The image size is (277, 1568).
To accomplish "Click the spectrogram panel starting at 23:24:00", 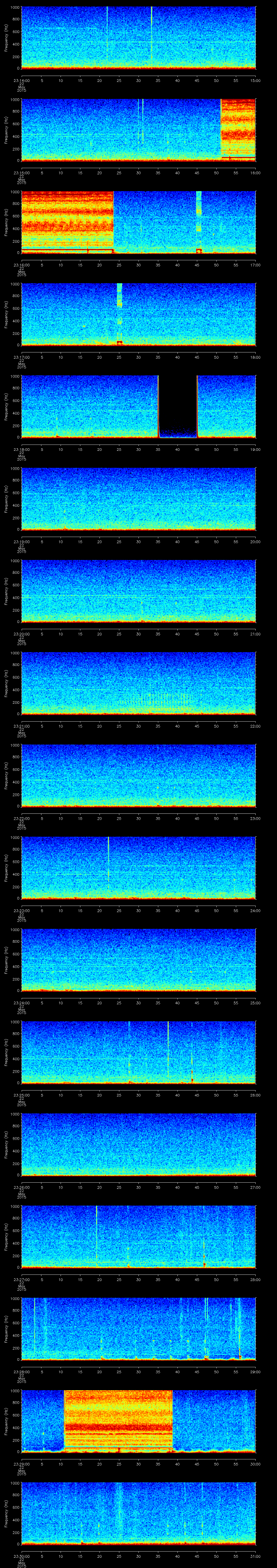I will 138,960.
